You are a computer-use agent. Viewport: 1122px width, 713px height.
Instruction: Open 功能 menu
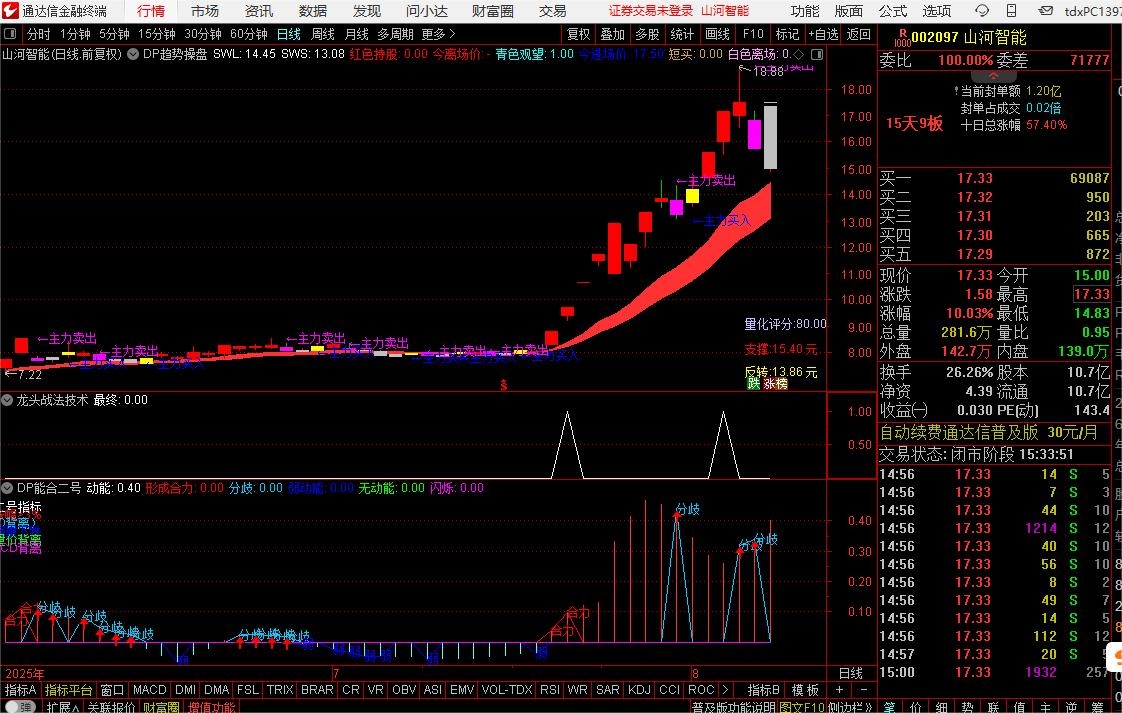tap(805, 11)
